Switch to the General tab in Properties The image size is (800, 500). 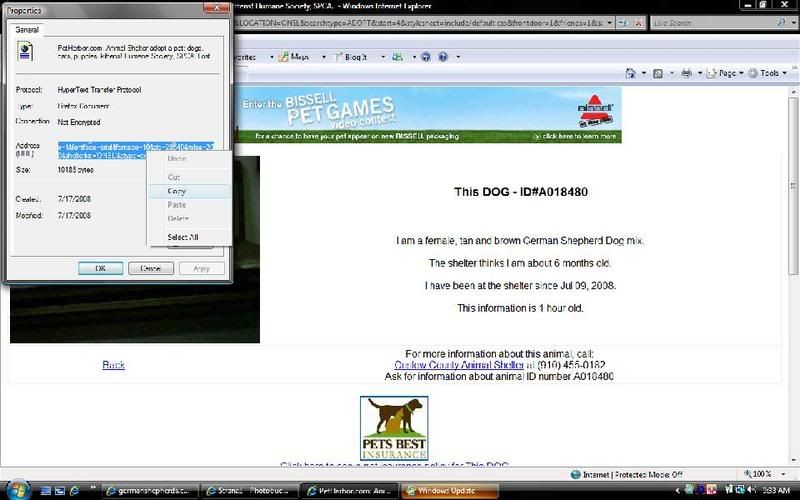click(x=27, y=30)
